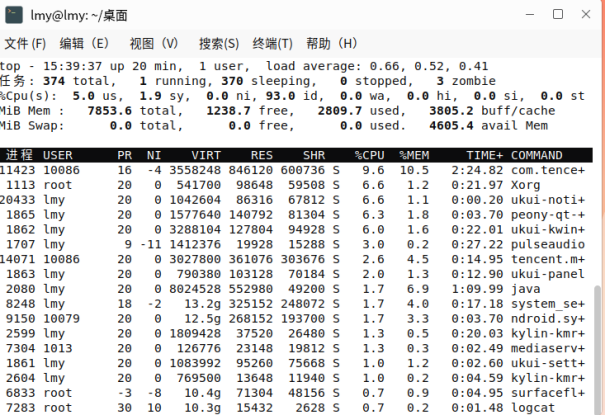Open the 搜索 (S) menu
Viewport: 605px width, 415px height.
tap(219, 44)
